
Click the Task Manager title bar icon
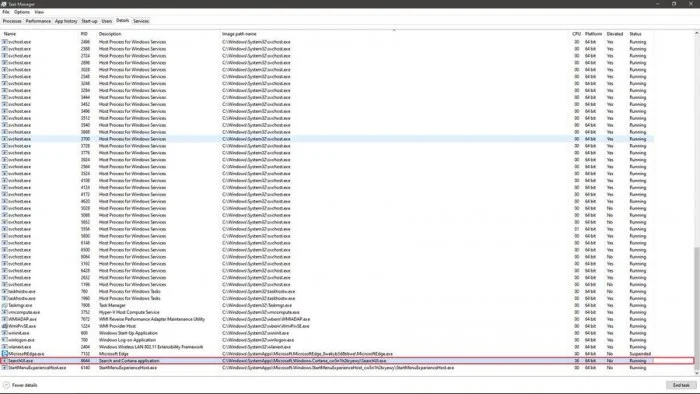click(4, 4)
